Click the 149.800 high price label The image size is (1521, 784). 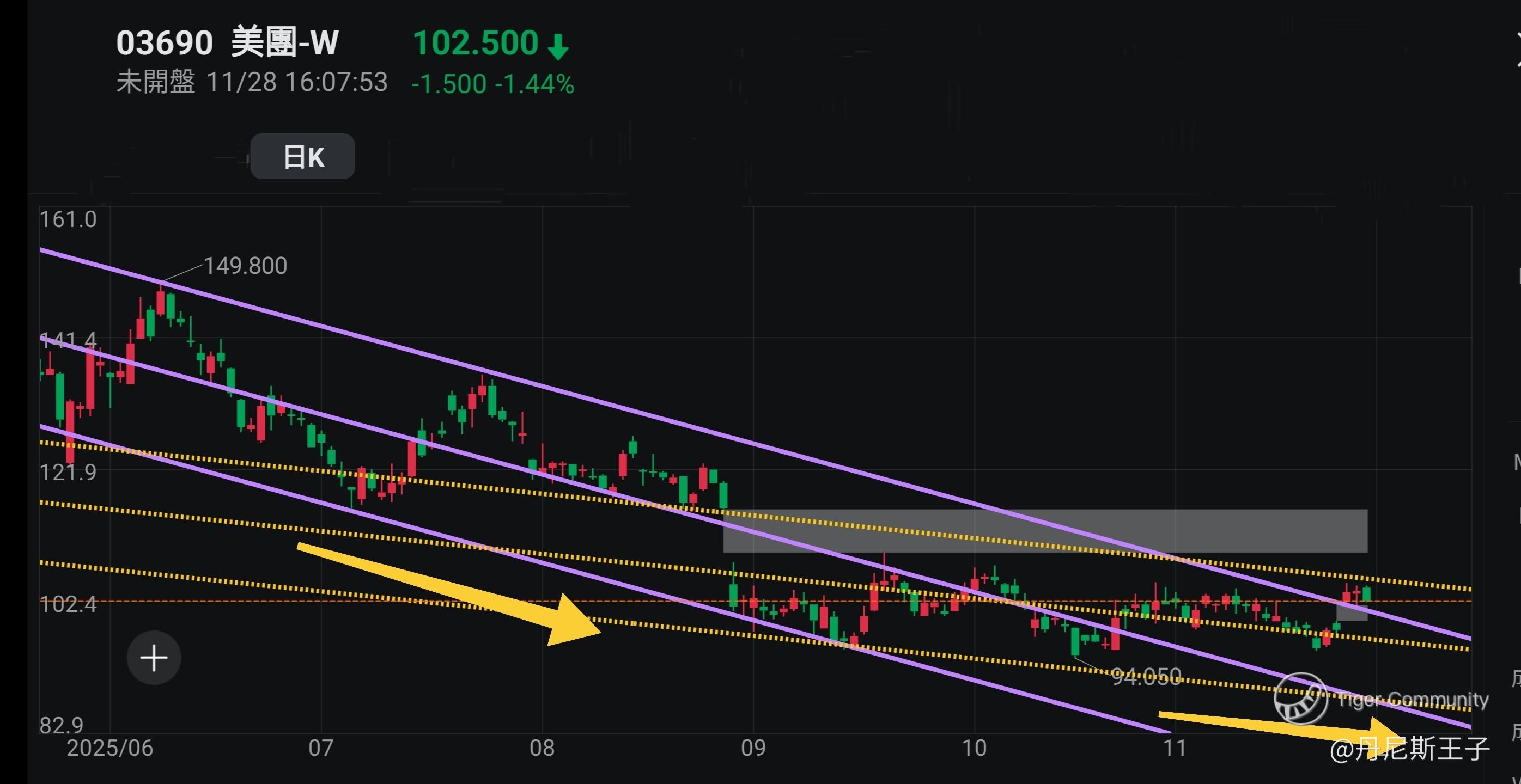pos(245,266)
